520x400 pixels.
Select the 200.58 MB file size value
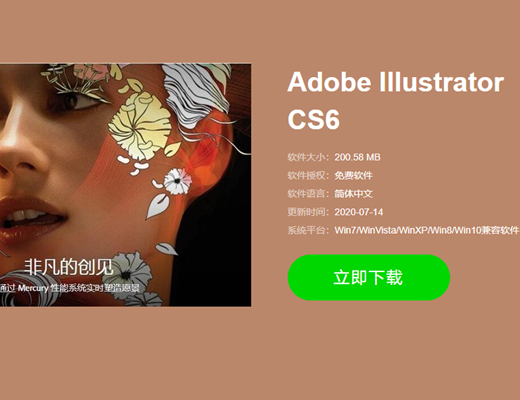357,157
